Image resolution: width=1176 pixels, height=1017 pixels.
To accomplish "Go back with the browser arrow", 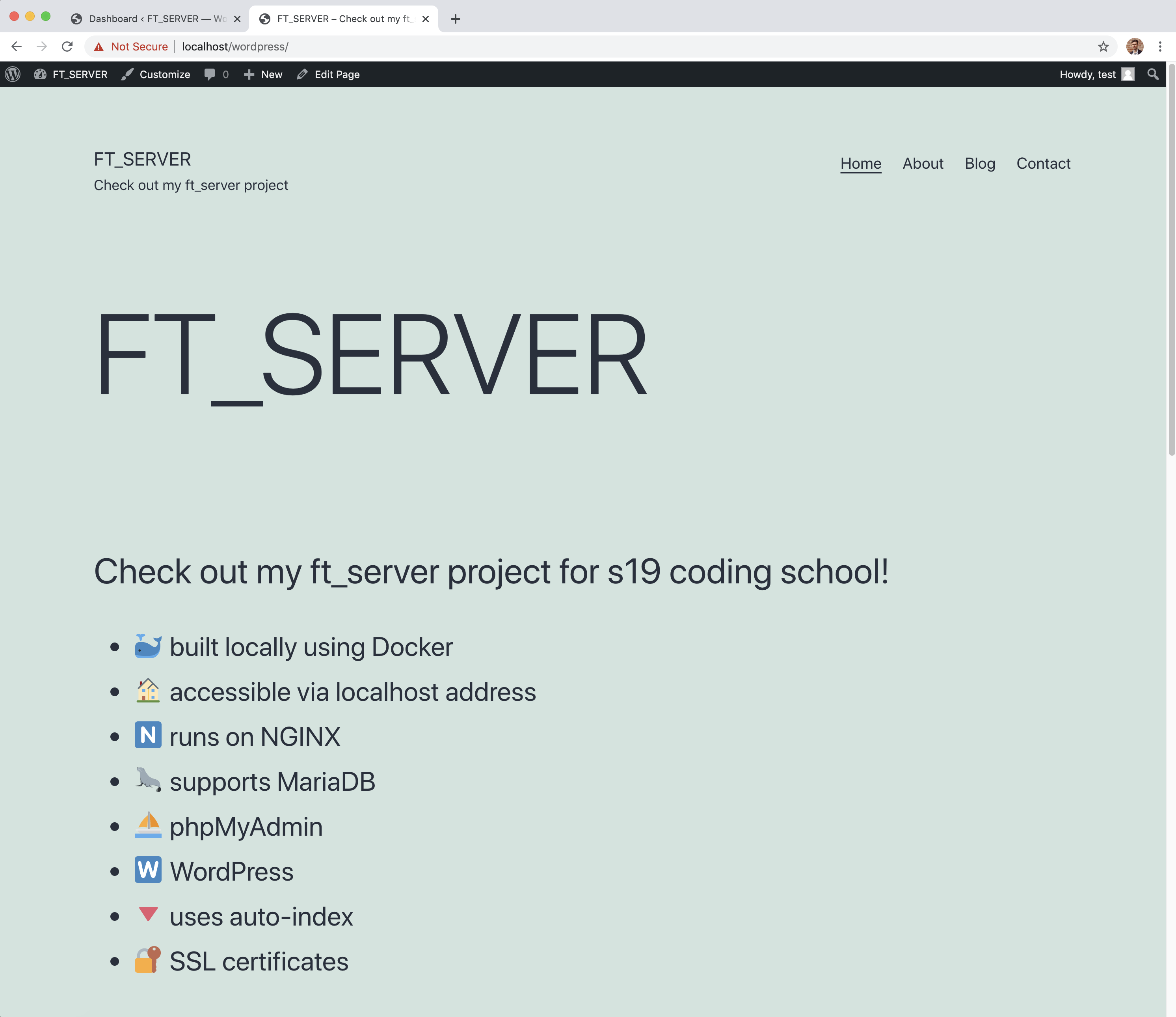I will point(17,47).
